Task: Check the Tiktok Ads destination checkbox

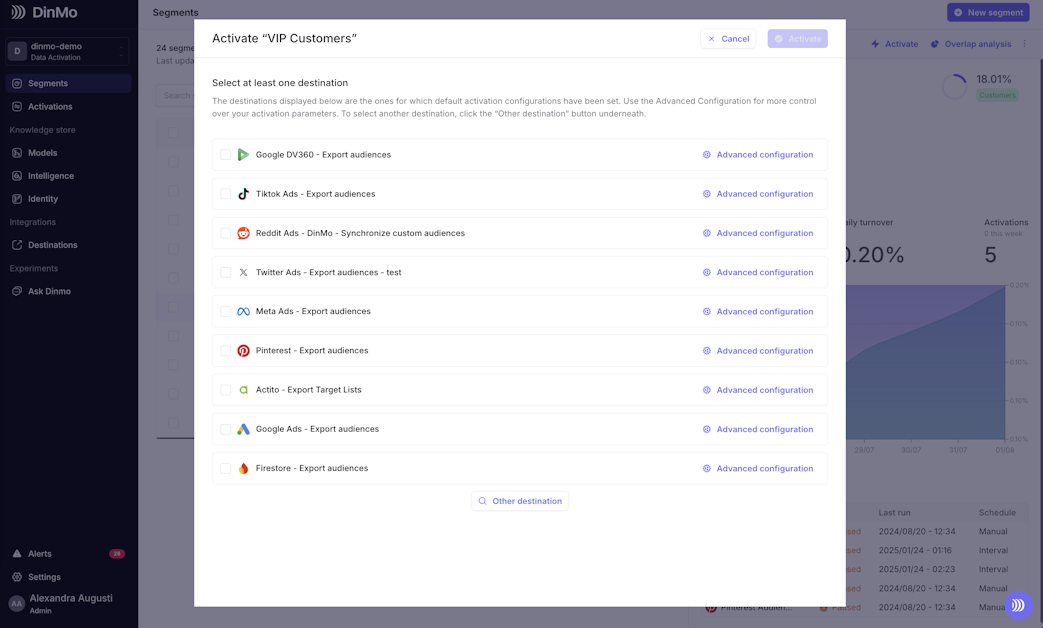Action: (x=225, y=194)
